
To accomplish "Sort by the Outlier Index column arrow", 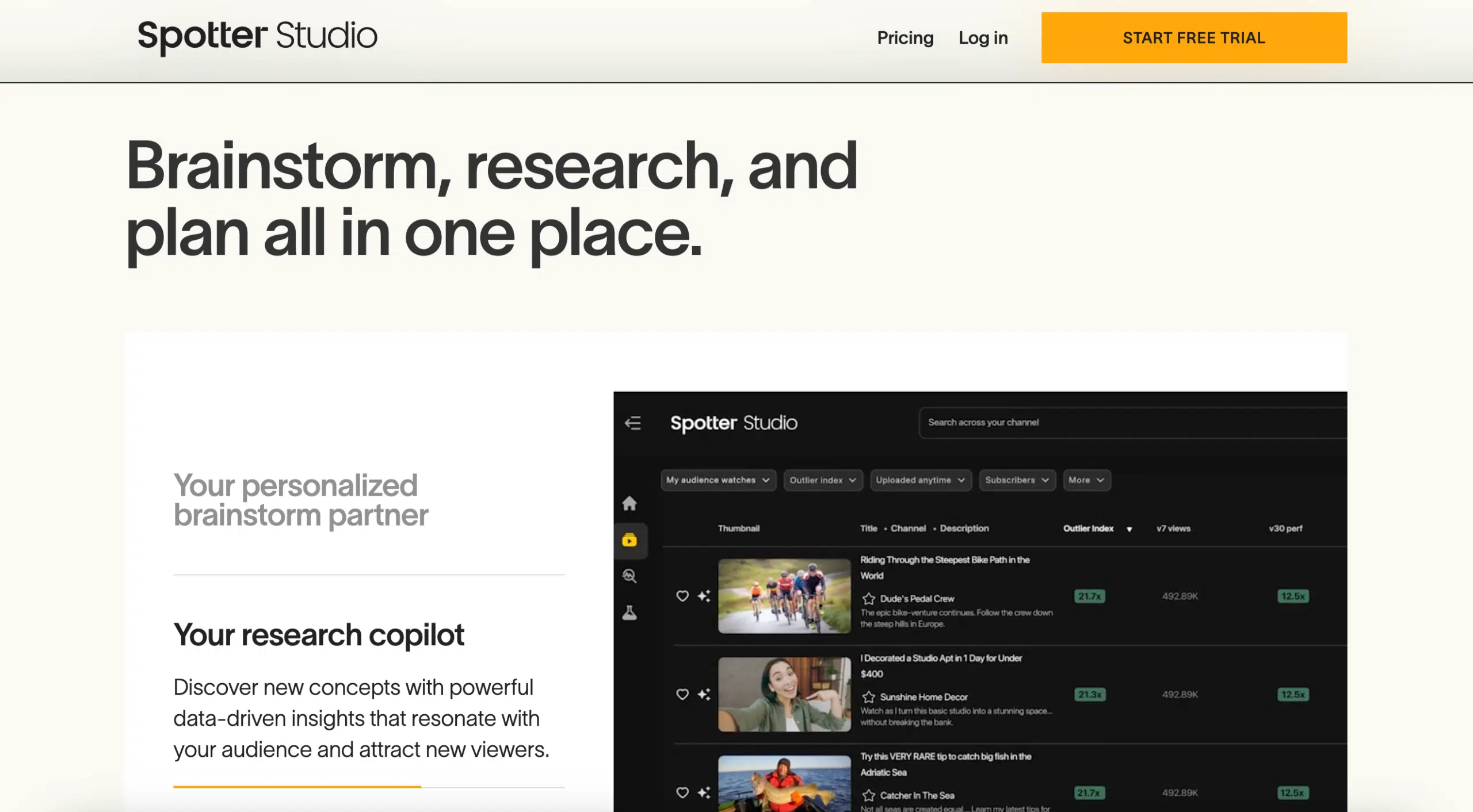I will [1129, 529].
